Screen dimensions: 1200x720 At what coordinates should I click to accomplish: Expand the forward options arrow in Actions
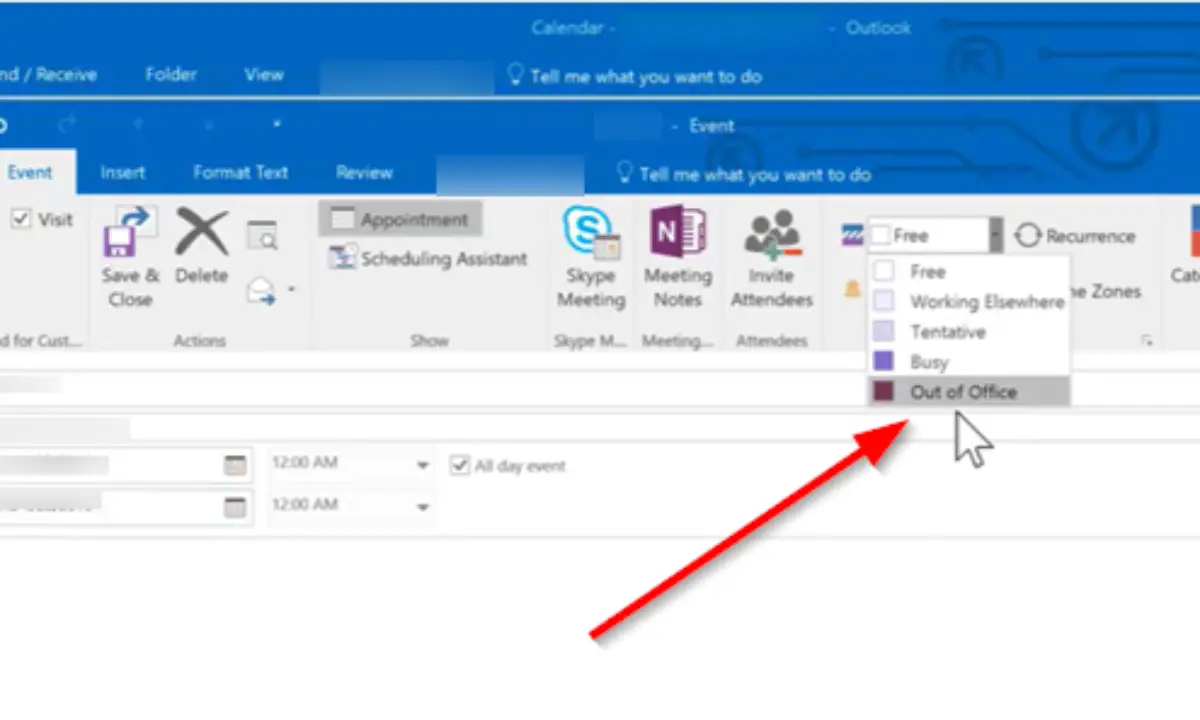click(x=291, y=291)
